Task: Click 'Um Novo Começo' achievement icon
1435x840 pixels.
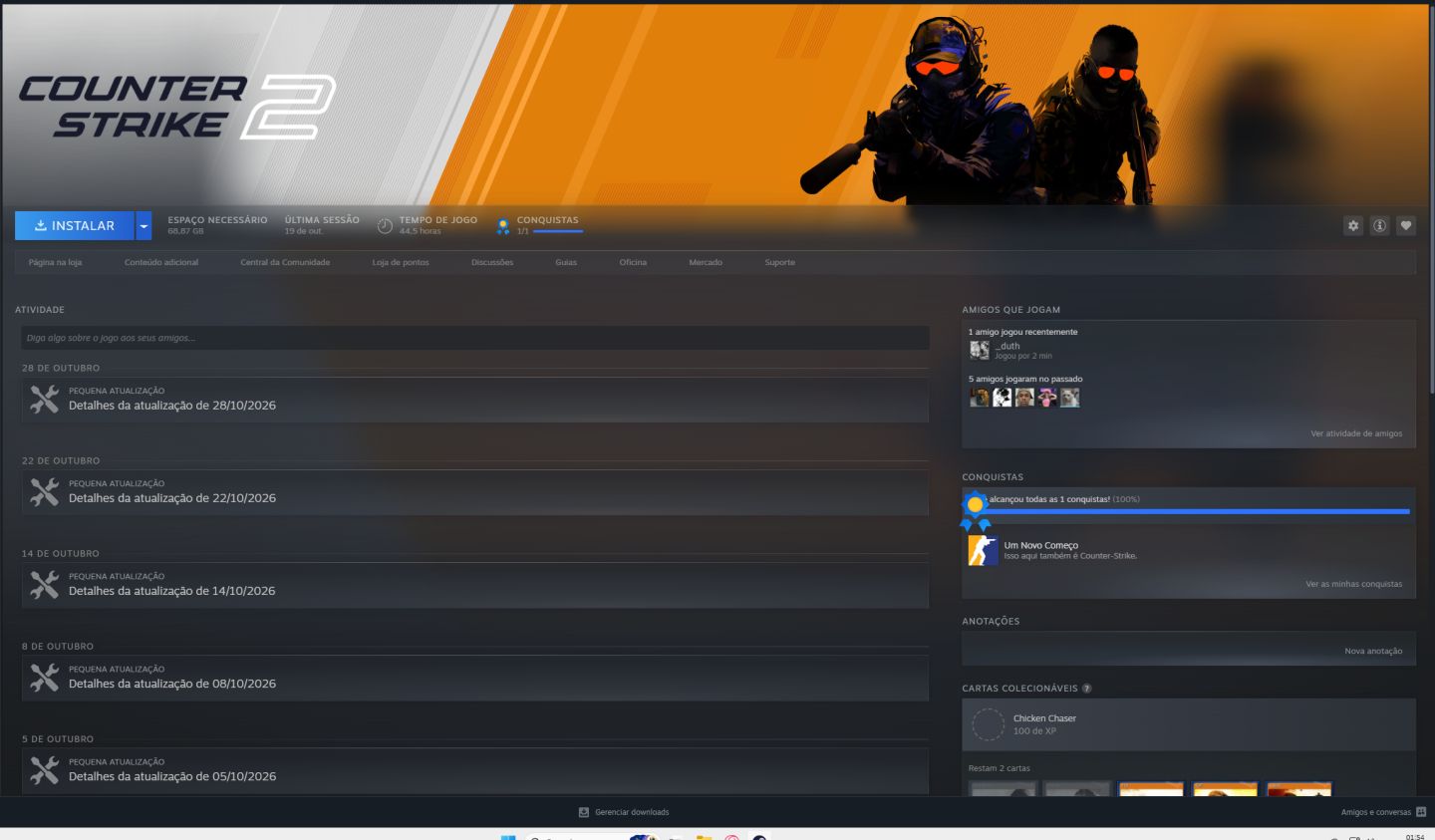Action: 984,550
